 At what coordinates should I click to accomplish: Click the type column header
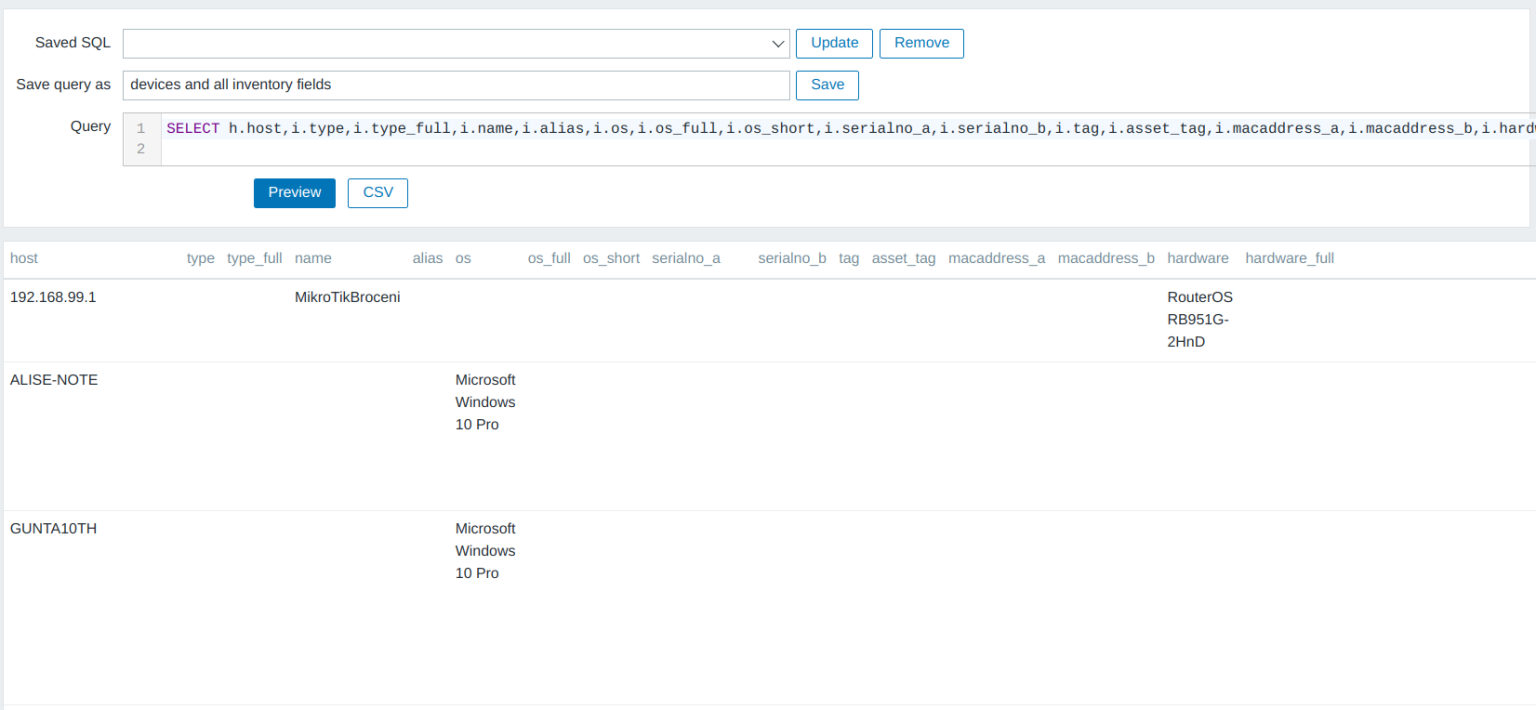[200, 258]
